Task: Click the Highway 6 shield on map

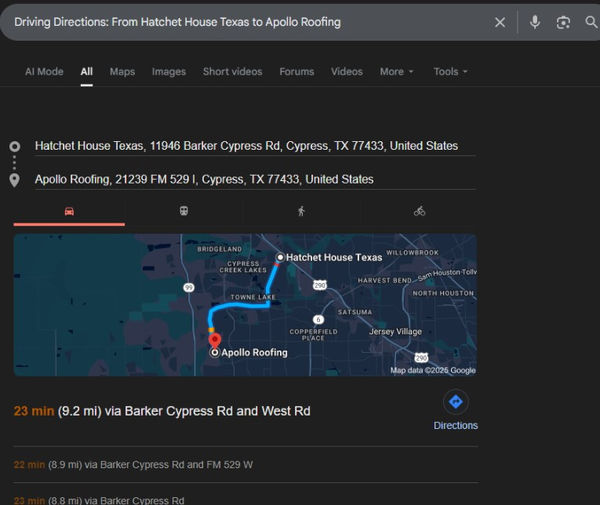Action: (318, 319)
